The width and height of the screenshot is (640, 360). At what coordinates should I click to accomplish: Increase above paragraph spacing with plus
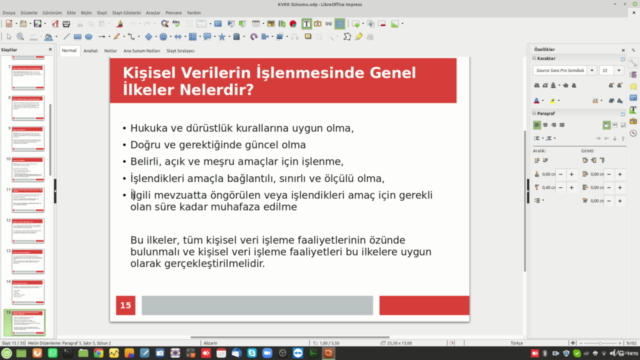coord(571,174)
